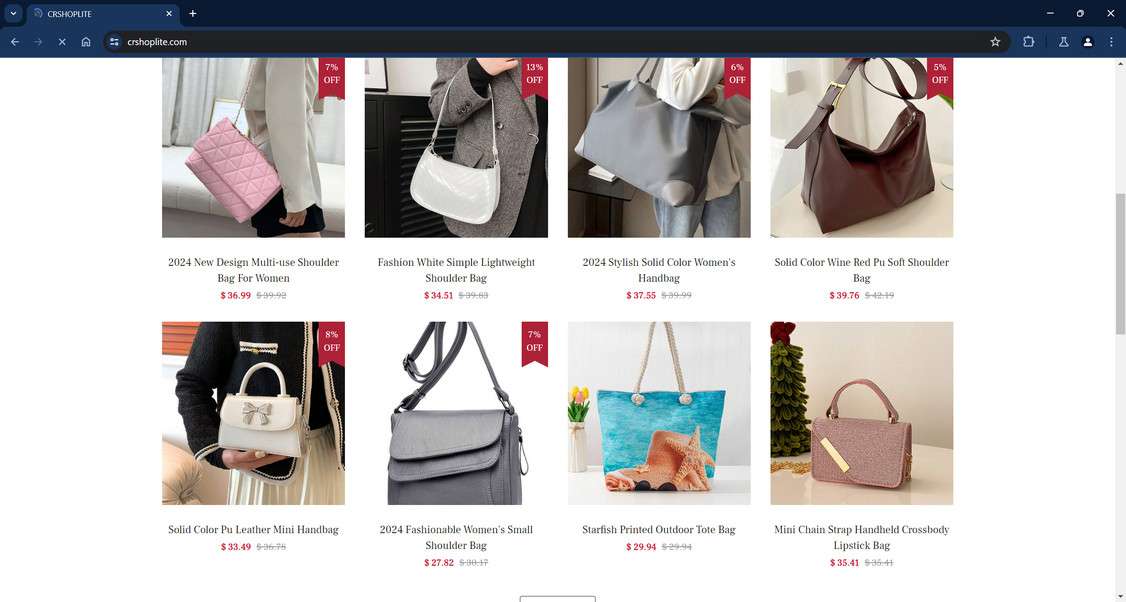
Task: Open a new tab with plus button
Action: coord(192,14)
